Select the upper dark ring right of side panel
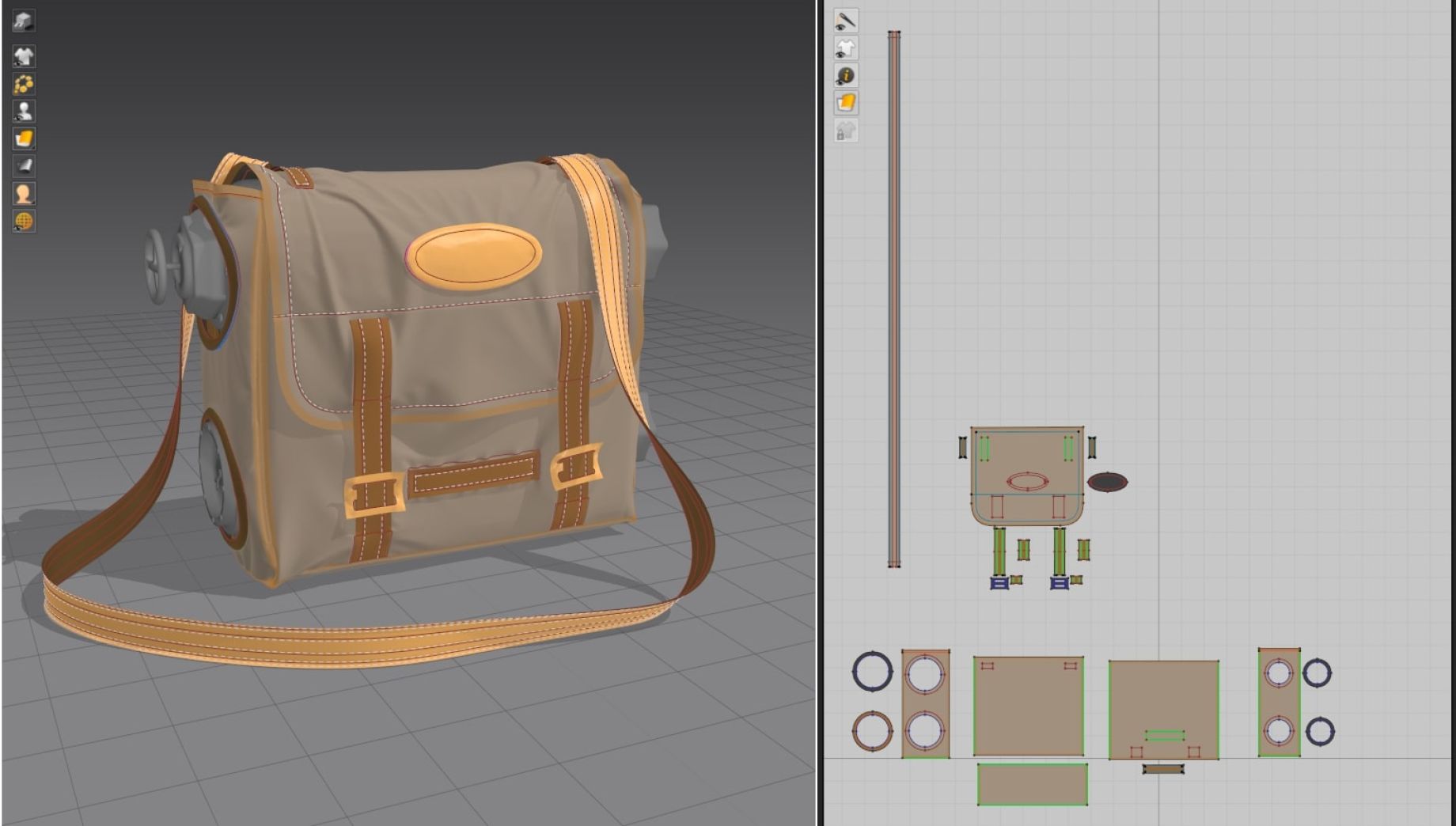The height and width of the screenshot is (826, 1456). coord(1318,673)
